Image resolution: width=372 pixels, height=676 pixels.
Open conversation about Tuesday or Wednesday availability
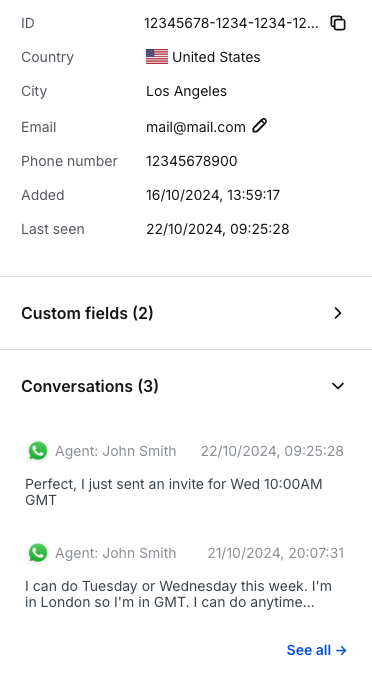tap(186, 576)
